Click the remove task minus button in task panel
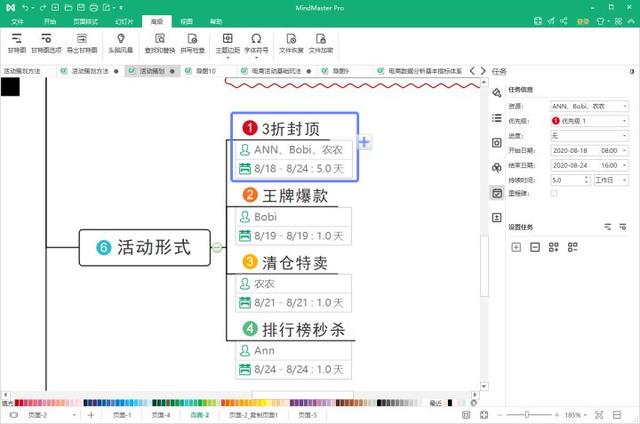 click(535, 247)
